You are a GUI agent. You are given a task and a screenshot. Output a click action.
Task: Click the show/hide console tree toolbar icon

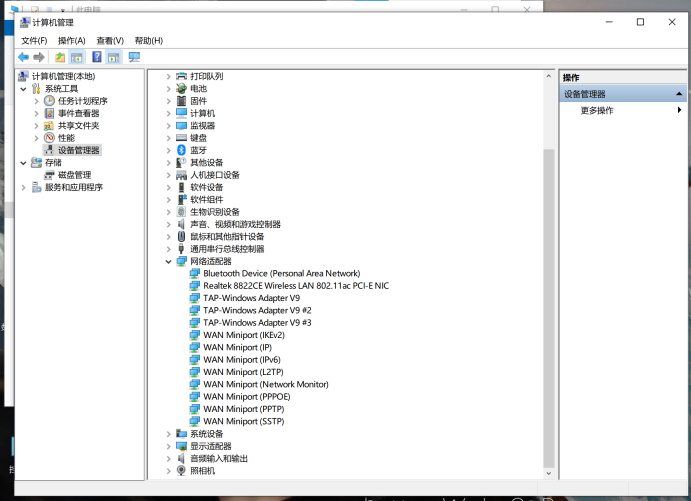pos(76,57)
